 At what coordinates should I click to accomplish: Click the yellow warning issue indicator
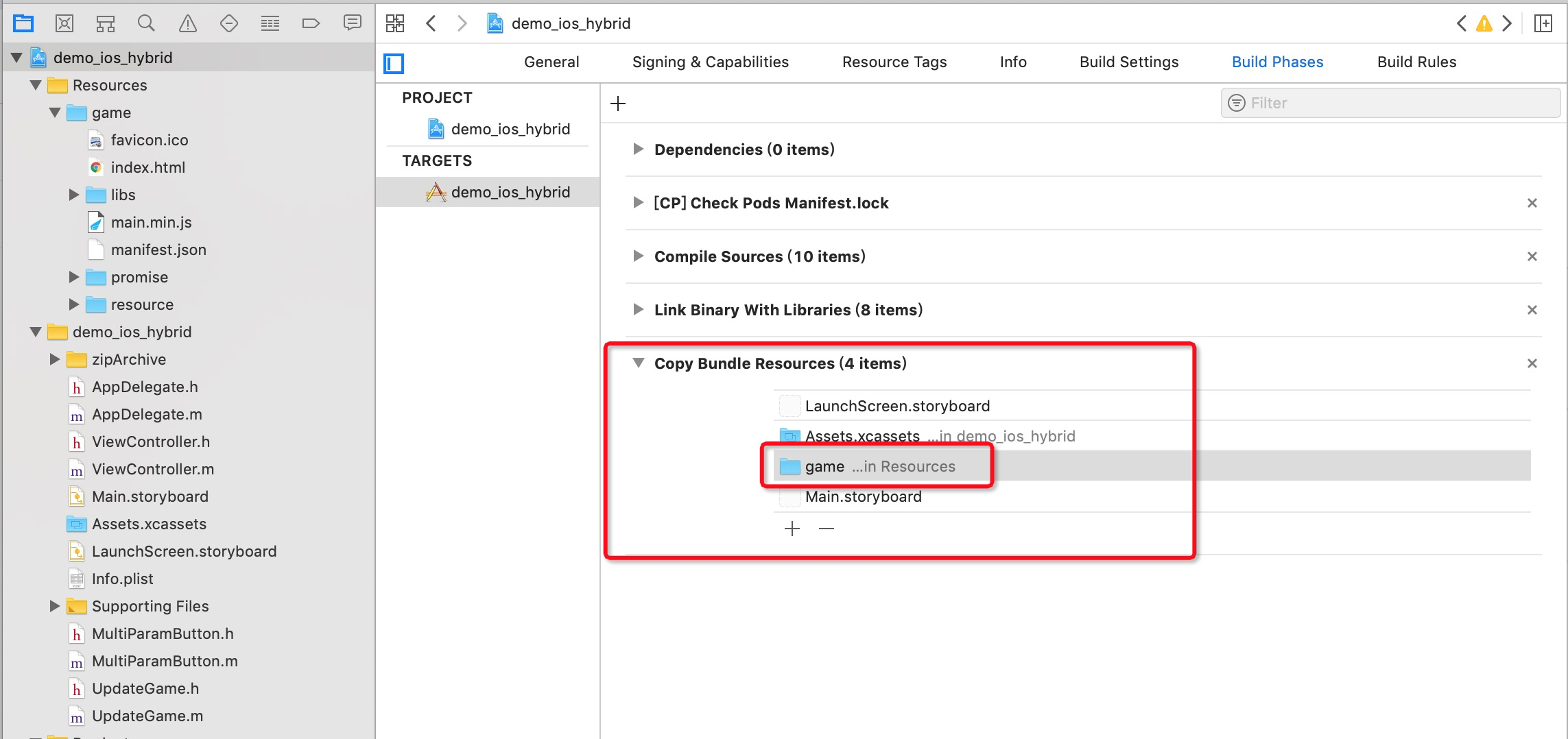[x=1484, y=24]
